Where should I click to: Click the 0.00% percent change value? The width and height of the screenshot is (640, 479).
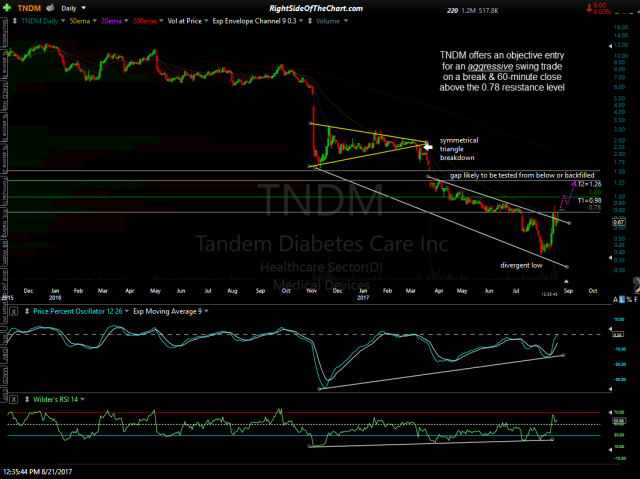(x=602, y=12)
